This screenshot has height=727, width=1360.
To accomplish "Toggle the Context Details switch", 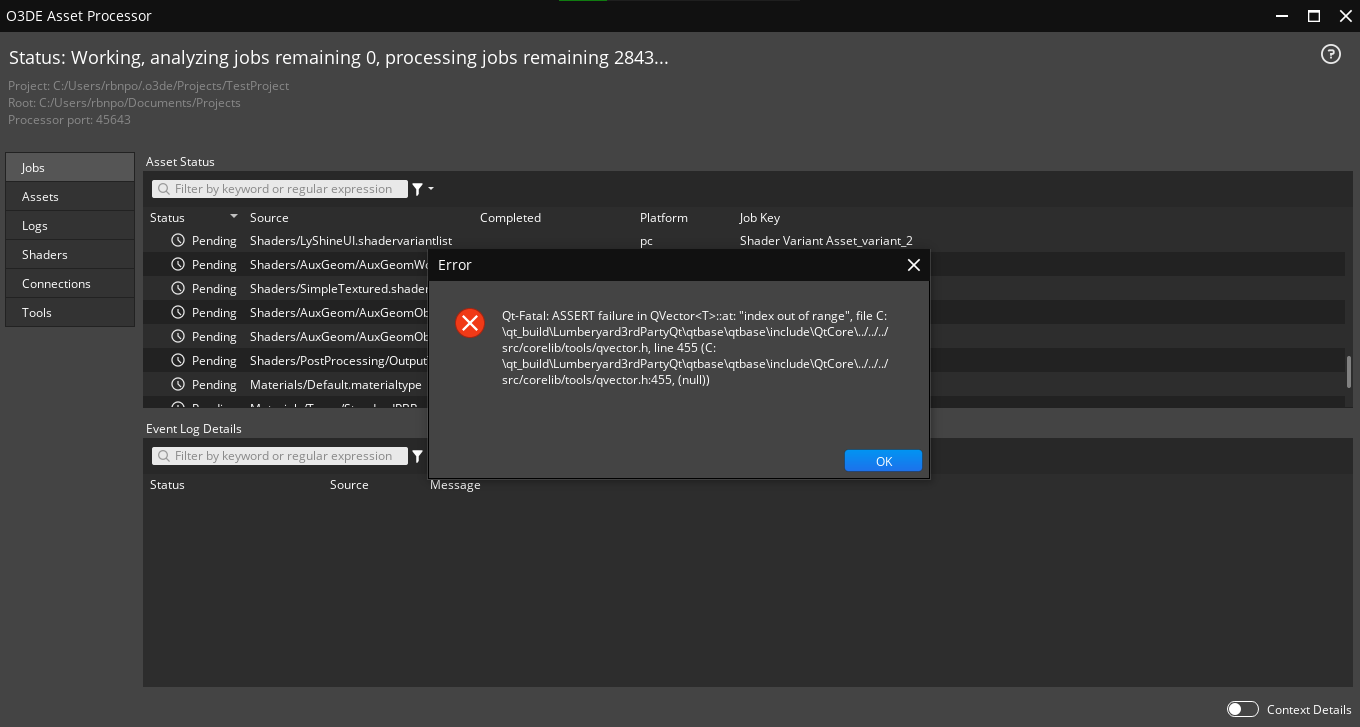I will (1242, 709).
